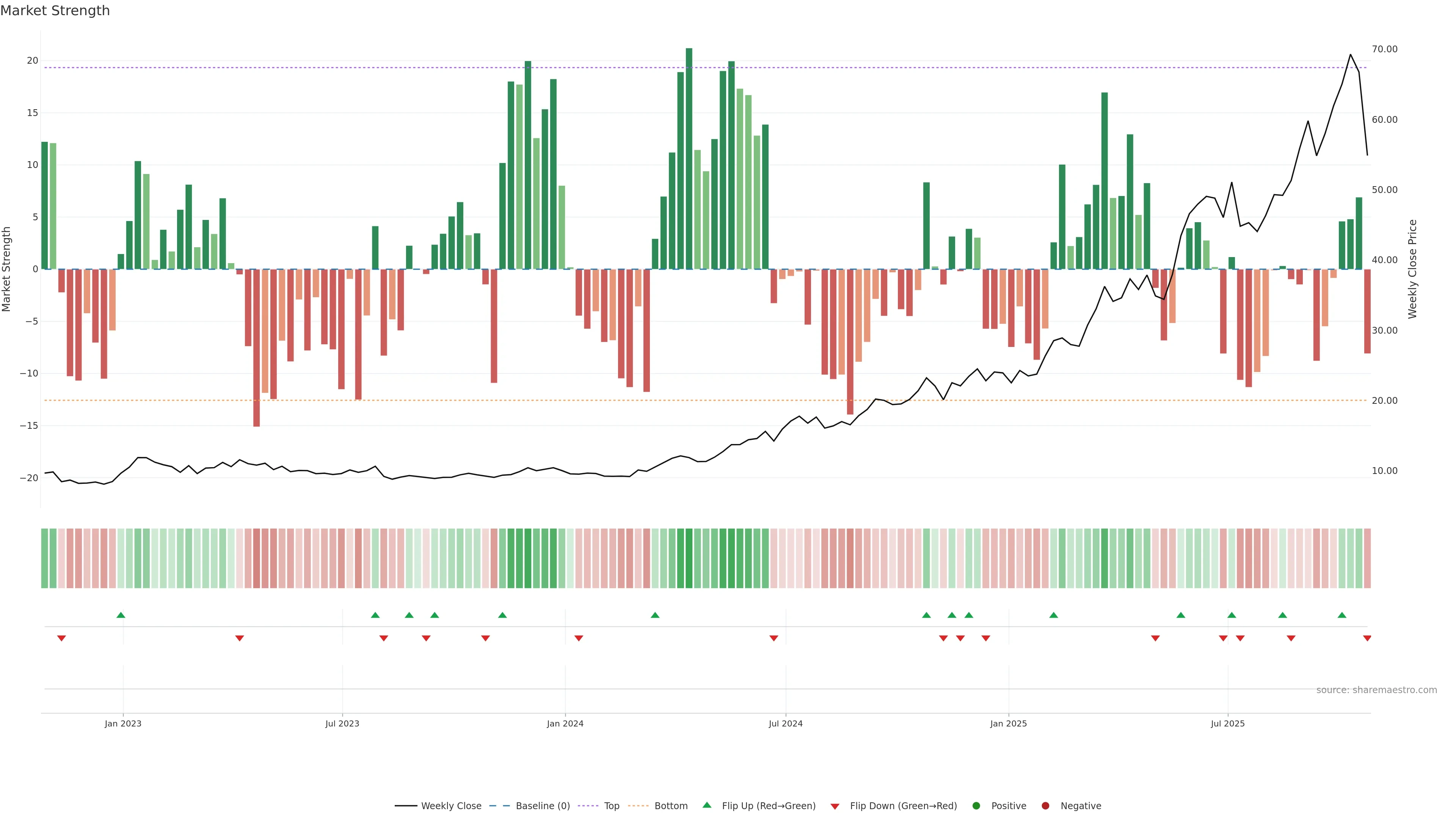Click the Jul 2025 x-axis label
The image size is (1456, 819).
point(1227,723)
